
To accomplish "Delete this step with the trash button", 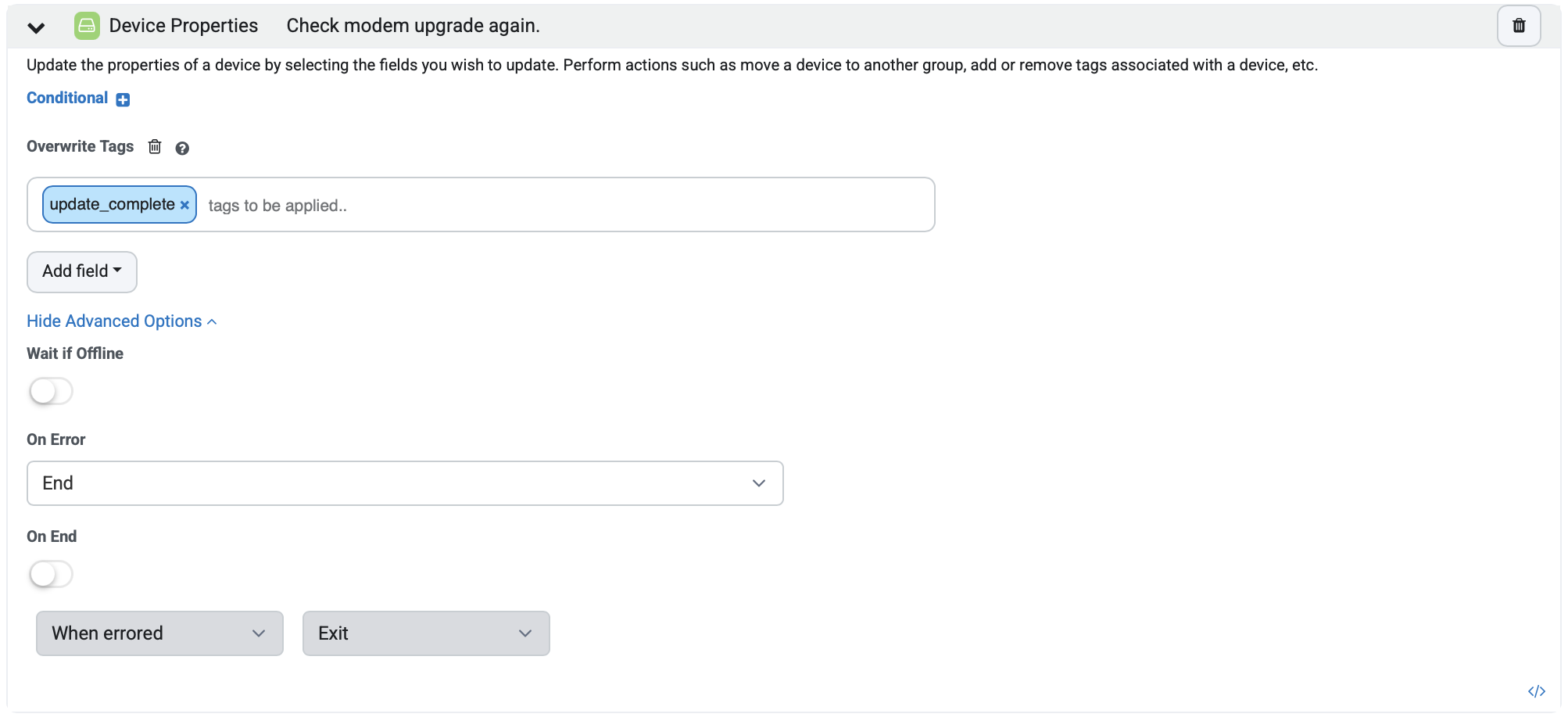I will (x=1519, y=26).
